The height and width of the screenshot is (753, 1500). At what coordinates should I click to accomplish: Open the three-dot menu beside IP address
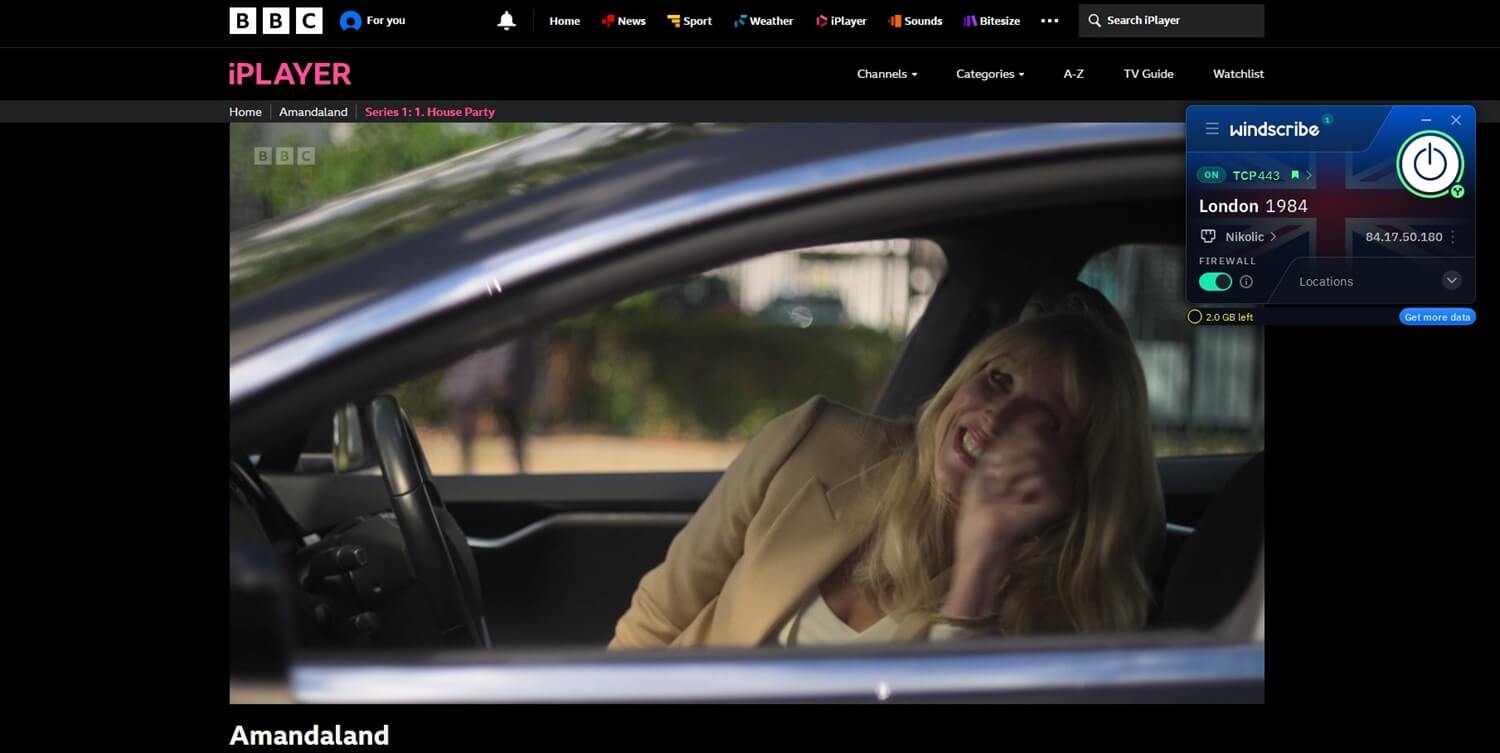pyautogui.click(x=1452, y=237)
